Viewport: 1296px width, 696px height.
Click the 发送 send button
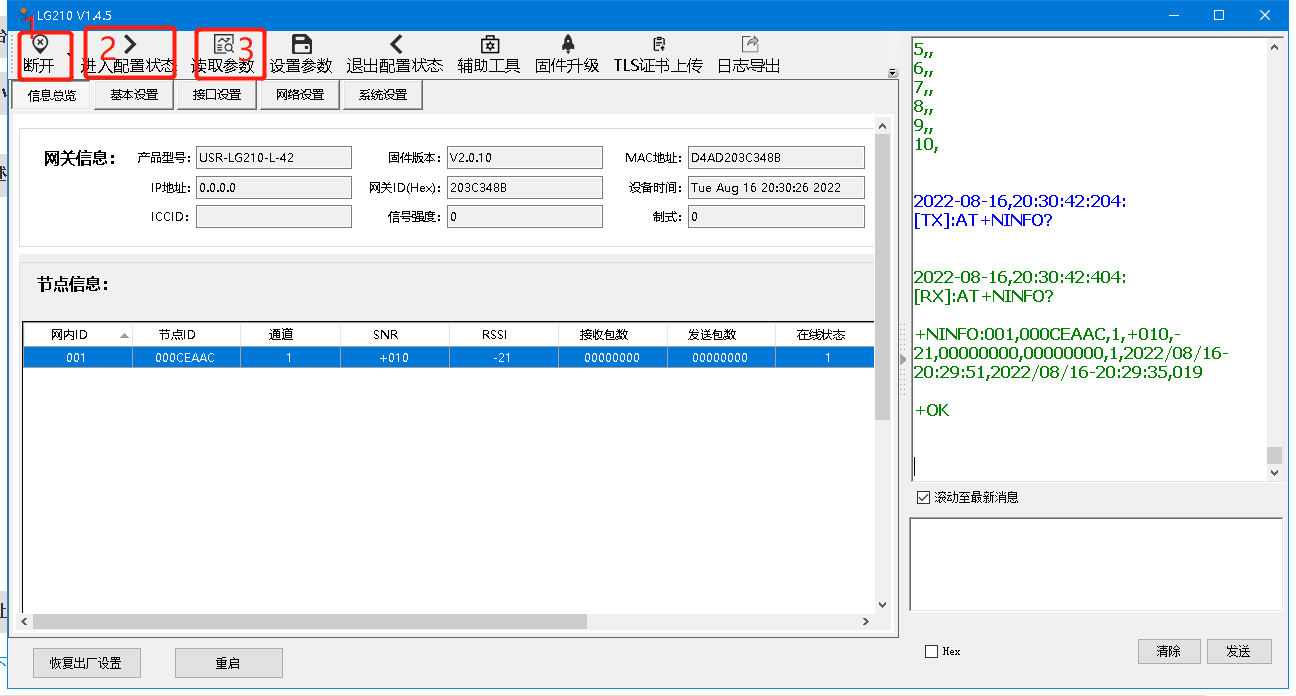(x=1238, y=651)
